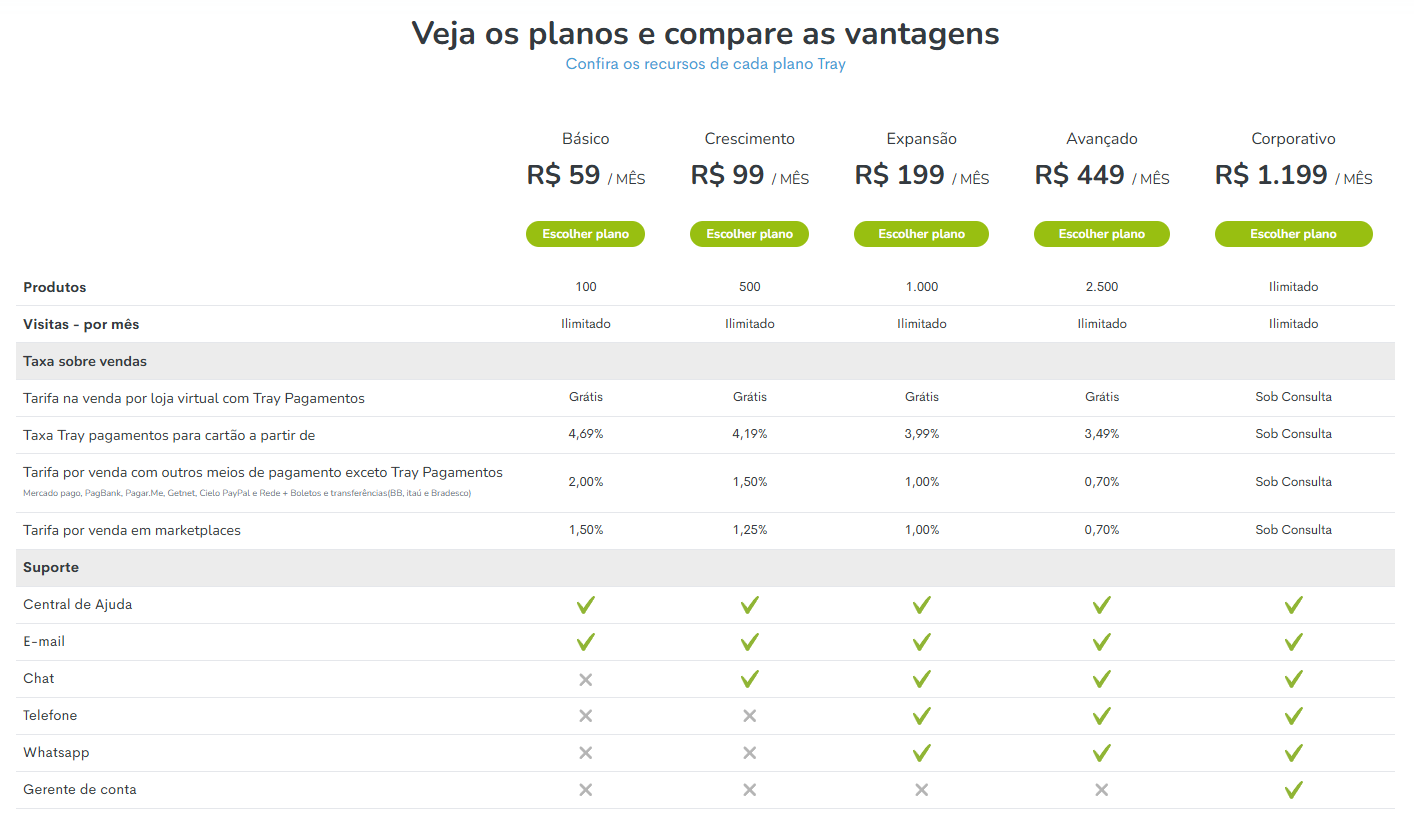1414x826 pixels.
Task: Select the Expansão plan Escolher plano button
Action: pos(922,234)
